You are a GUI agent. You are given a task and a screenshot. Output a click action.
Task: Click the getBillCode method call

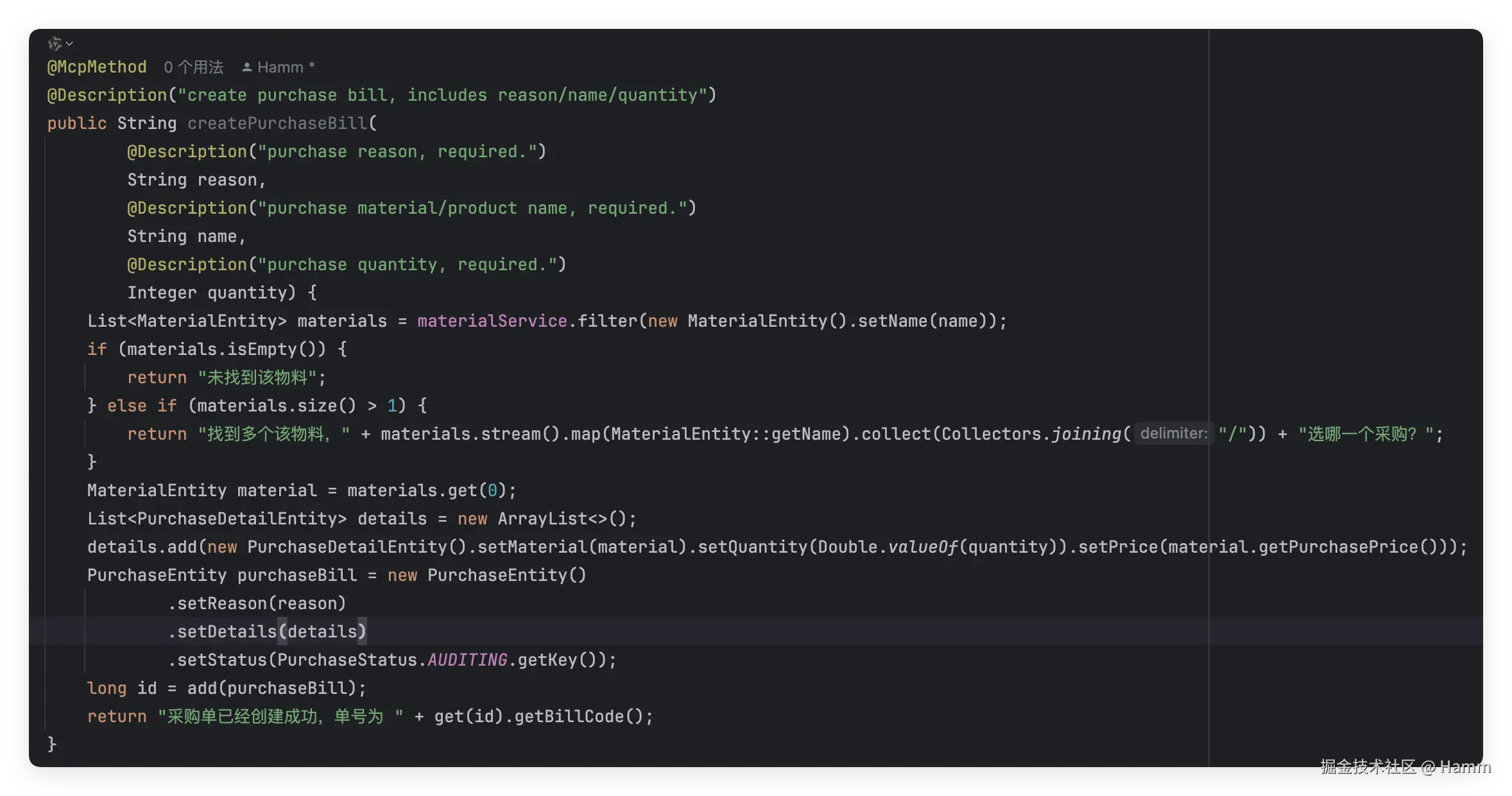(x=569, y=716)
